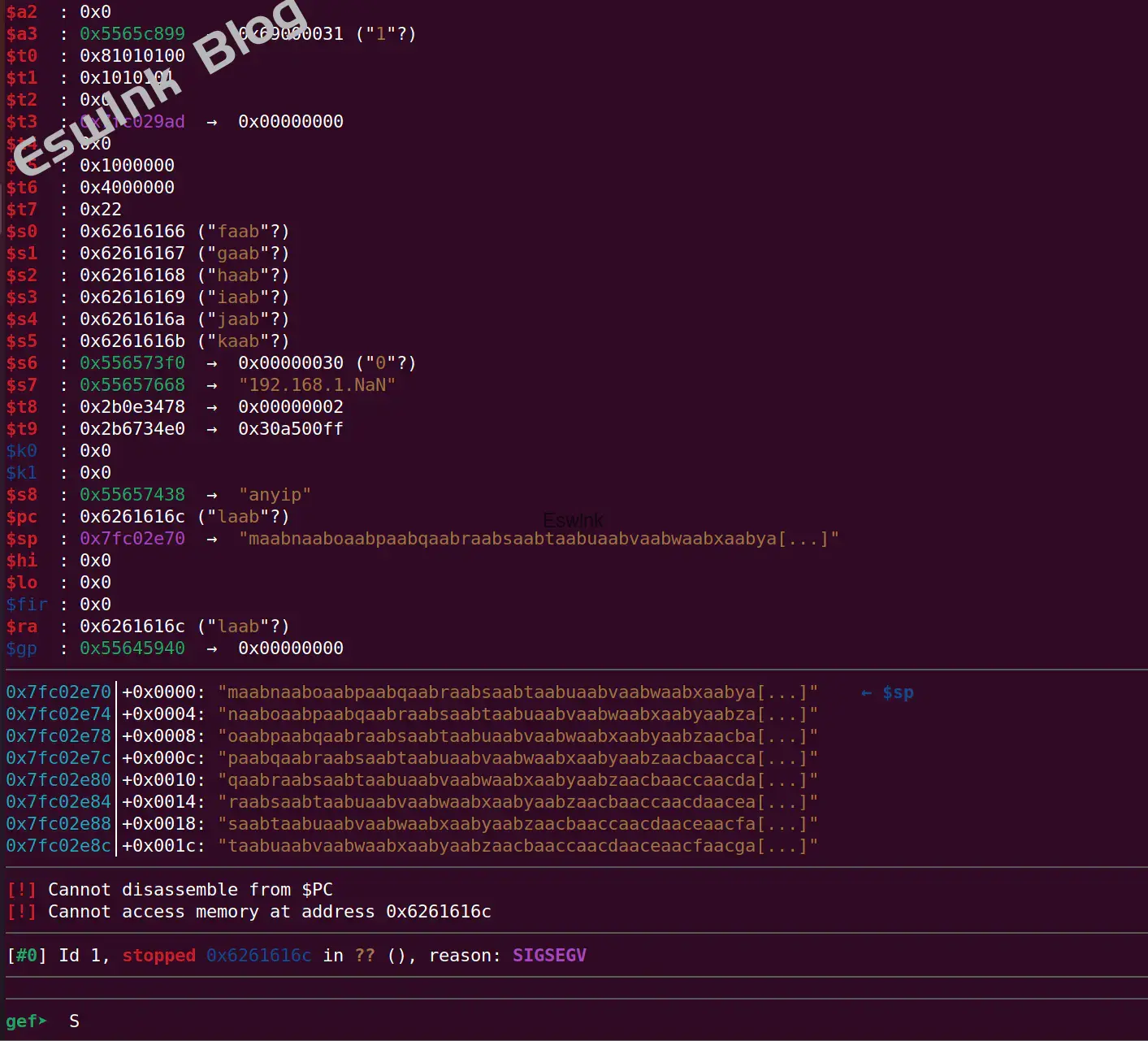1148x1041 pixels.
Task: Click stack address 0x7fc02e70 in the stack dump
Action: coord(58,692)
